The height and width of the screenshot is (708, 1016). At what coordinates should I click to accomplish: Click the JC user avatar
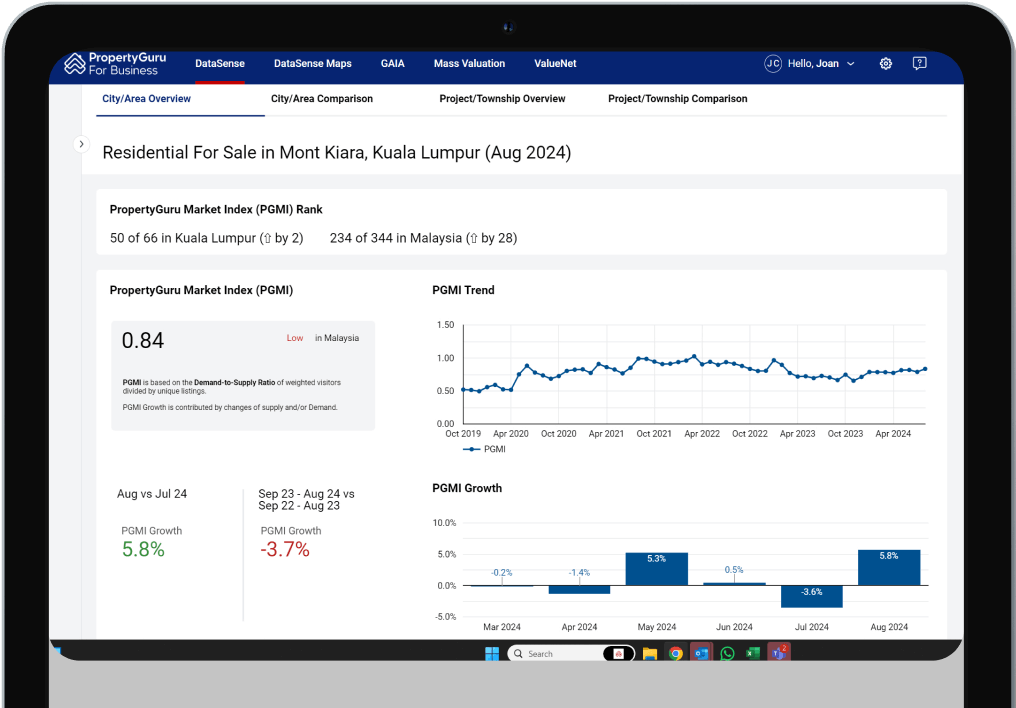[x=773, y=63]
